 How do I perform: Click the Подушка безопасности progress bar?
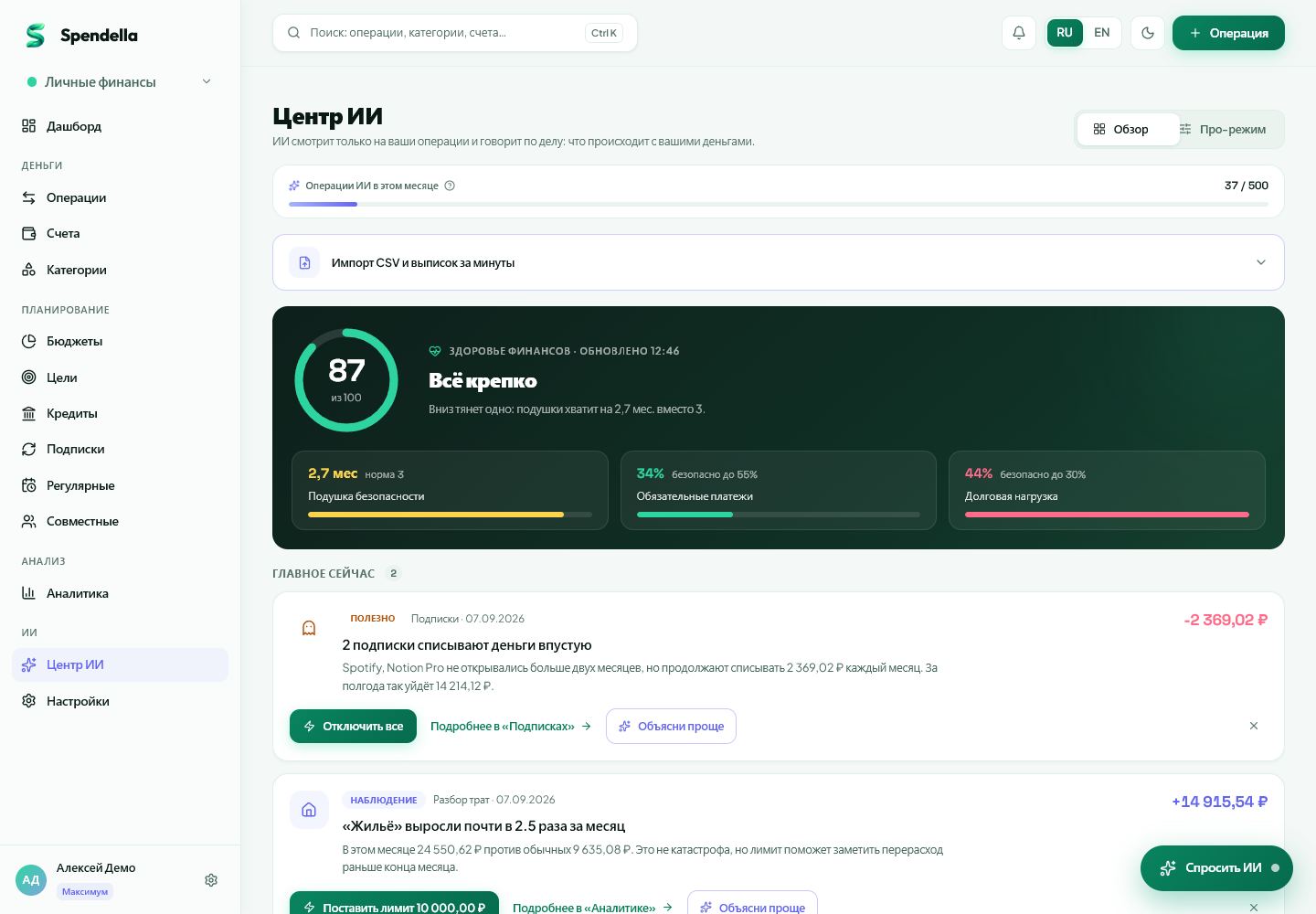pyautogui.click(x=451, y=515)
